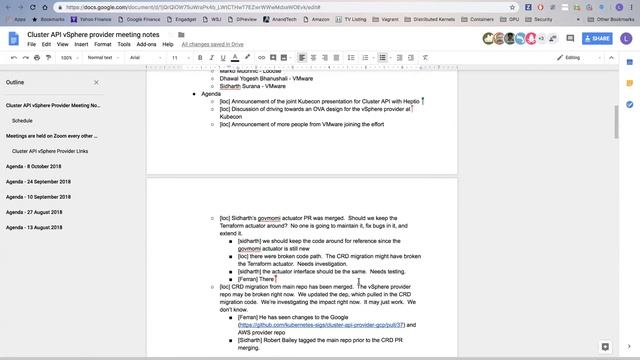
Task: Open the File menu
Action: pyautogui.click(x=31, y=44)
